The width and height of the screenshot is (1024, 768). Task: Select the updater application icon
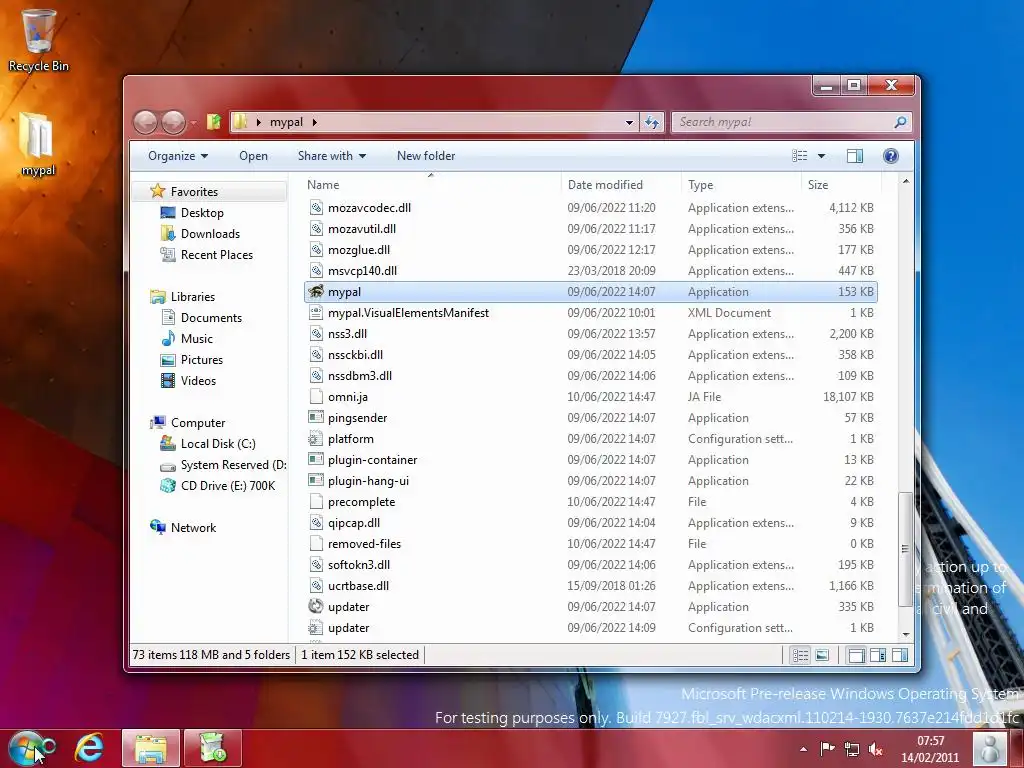click(316, 607)
